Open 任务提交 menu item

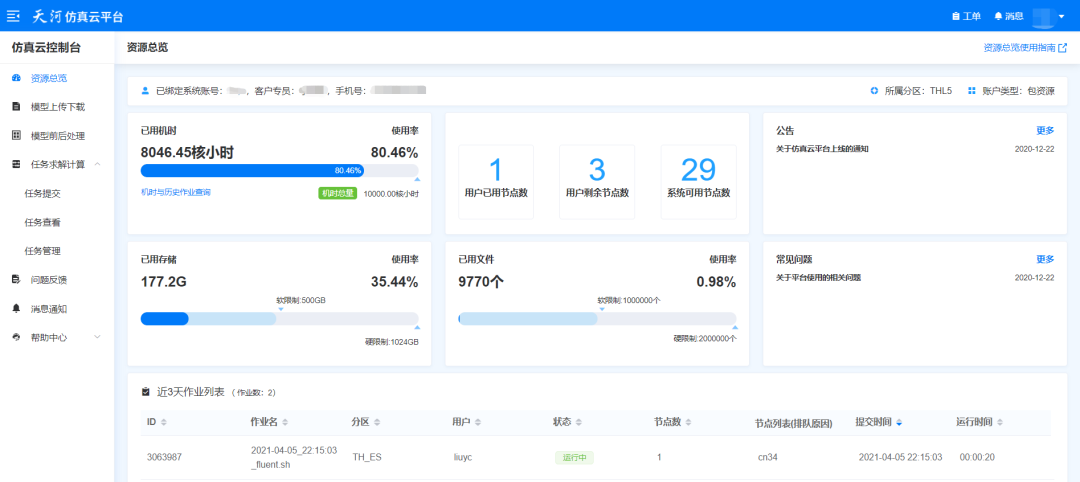(x=43, y=194)
